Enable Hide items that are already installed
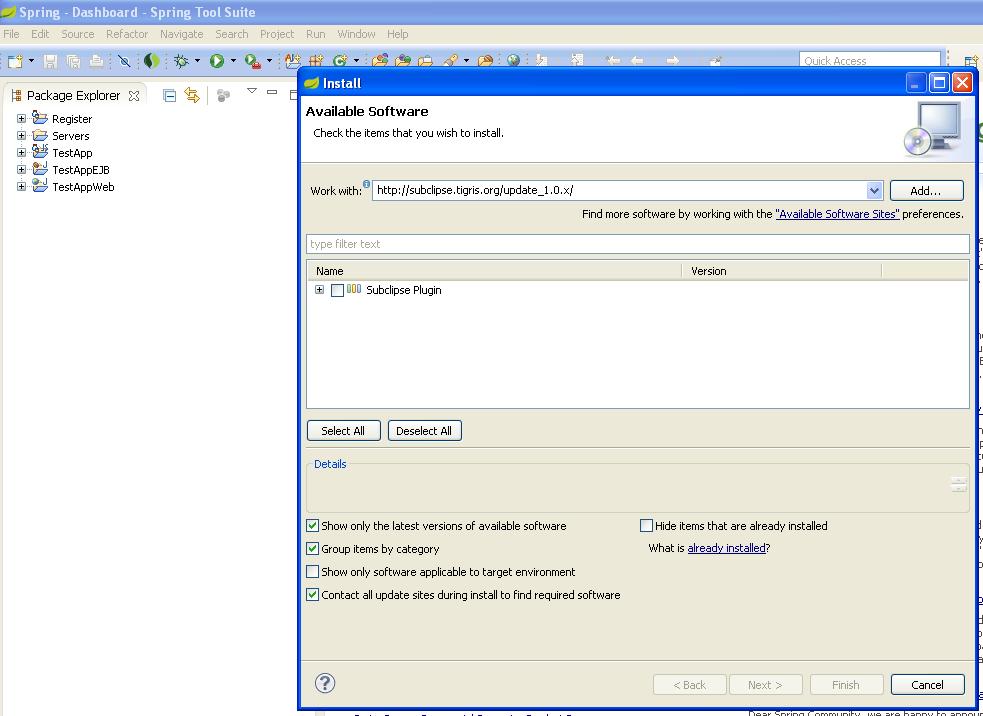This screenshot has height=716, width=983. [645, 524]
